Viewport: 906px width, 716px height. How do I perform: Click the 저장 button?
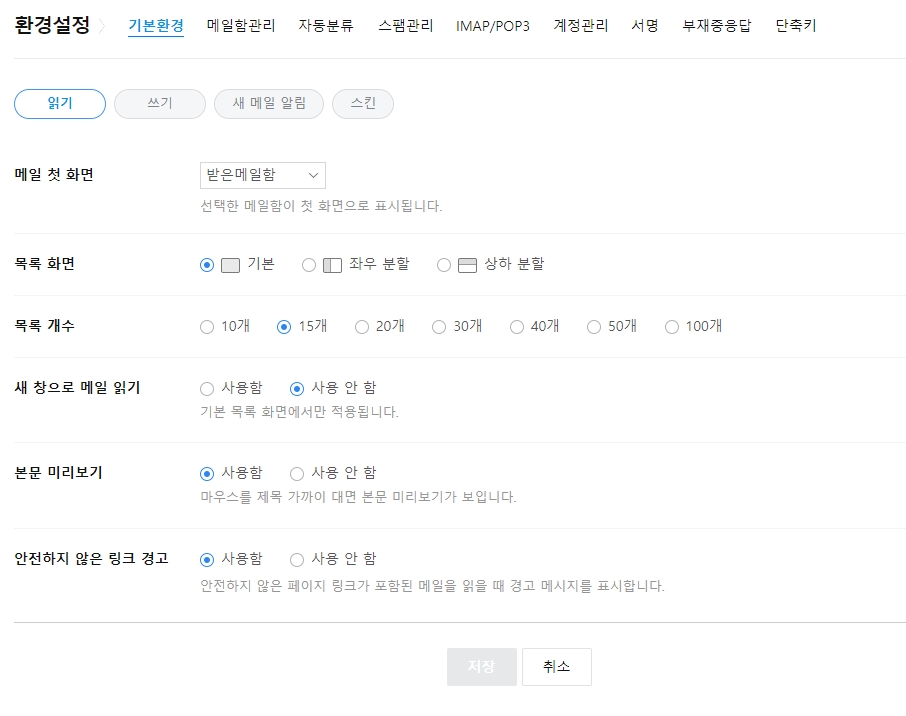[x=482, y=667]
